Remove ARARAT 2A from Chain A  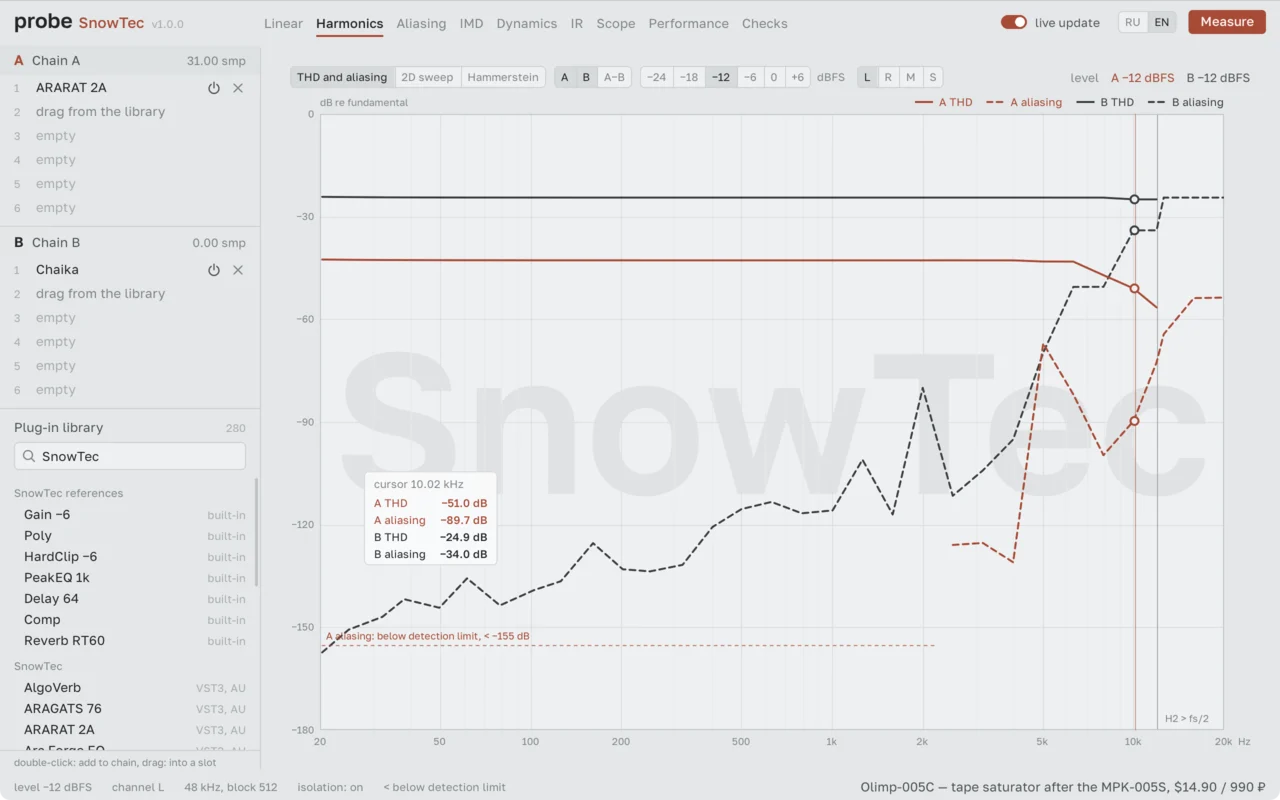pos(238,88)
